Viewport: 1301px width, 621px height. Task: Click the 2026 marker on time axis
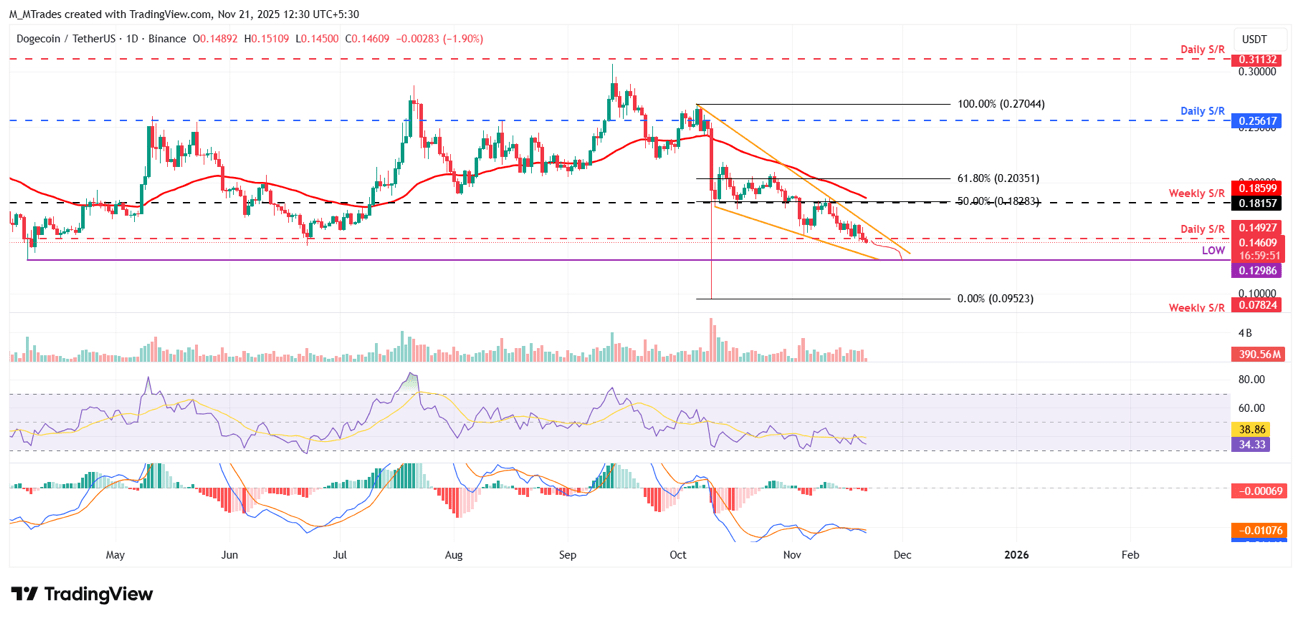pyautogui.click(x=1016, y=554)
